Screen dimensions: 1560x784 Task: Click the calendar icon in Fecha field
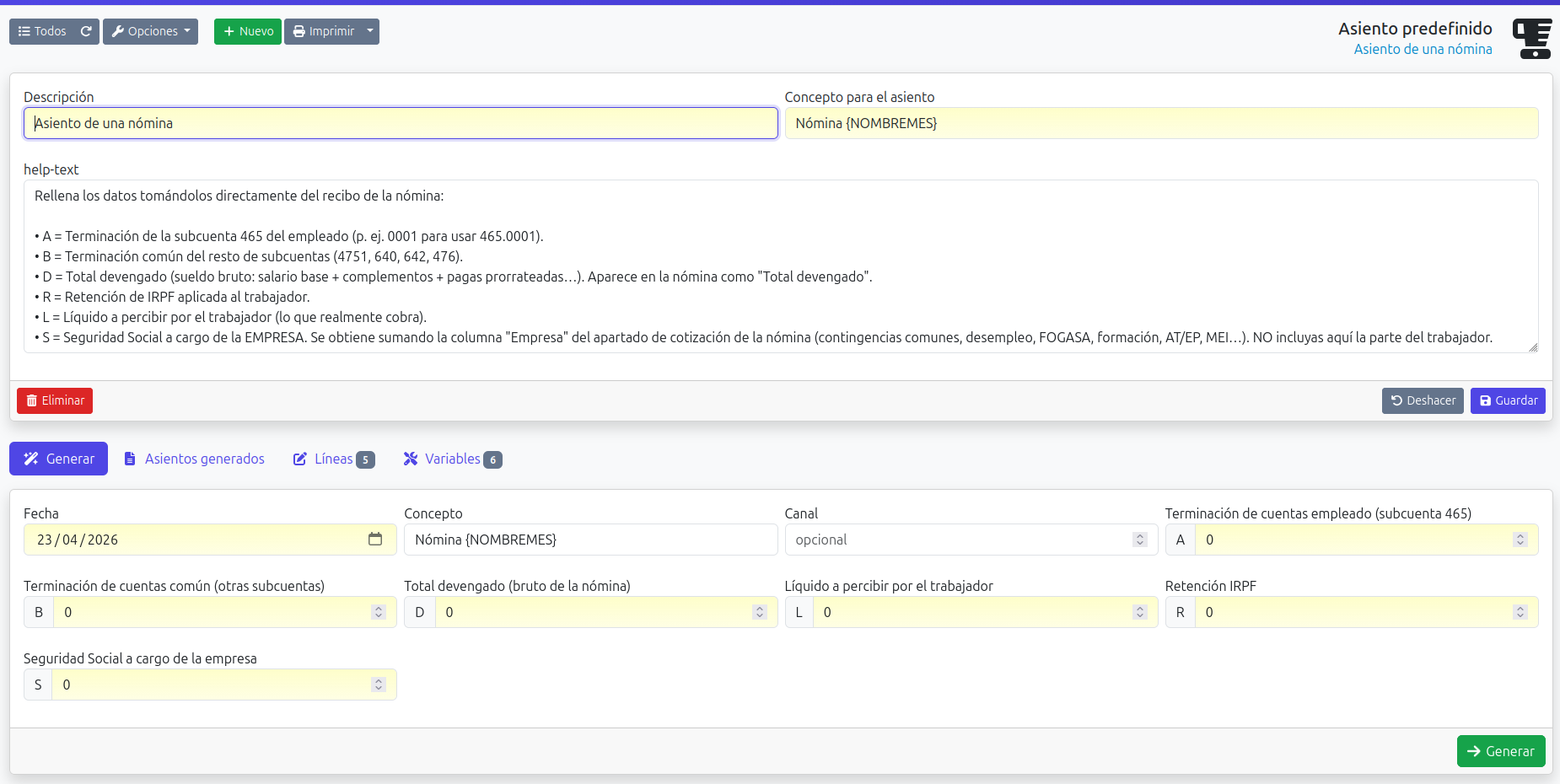tap(375, 540)
